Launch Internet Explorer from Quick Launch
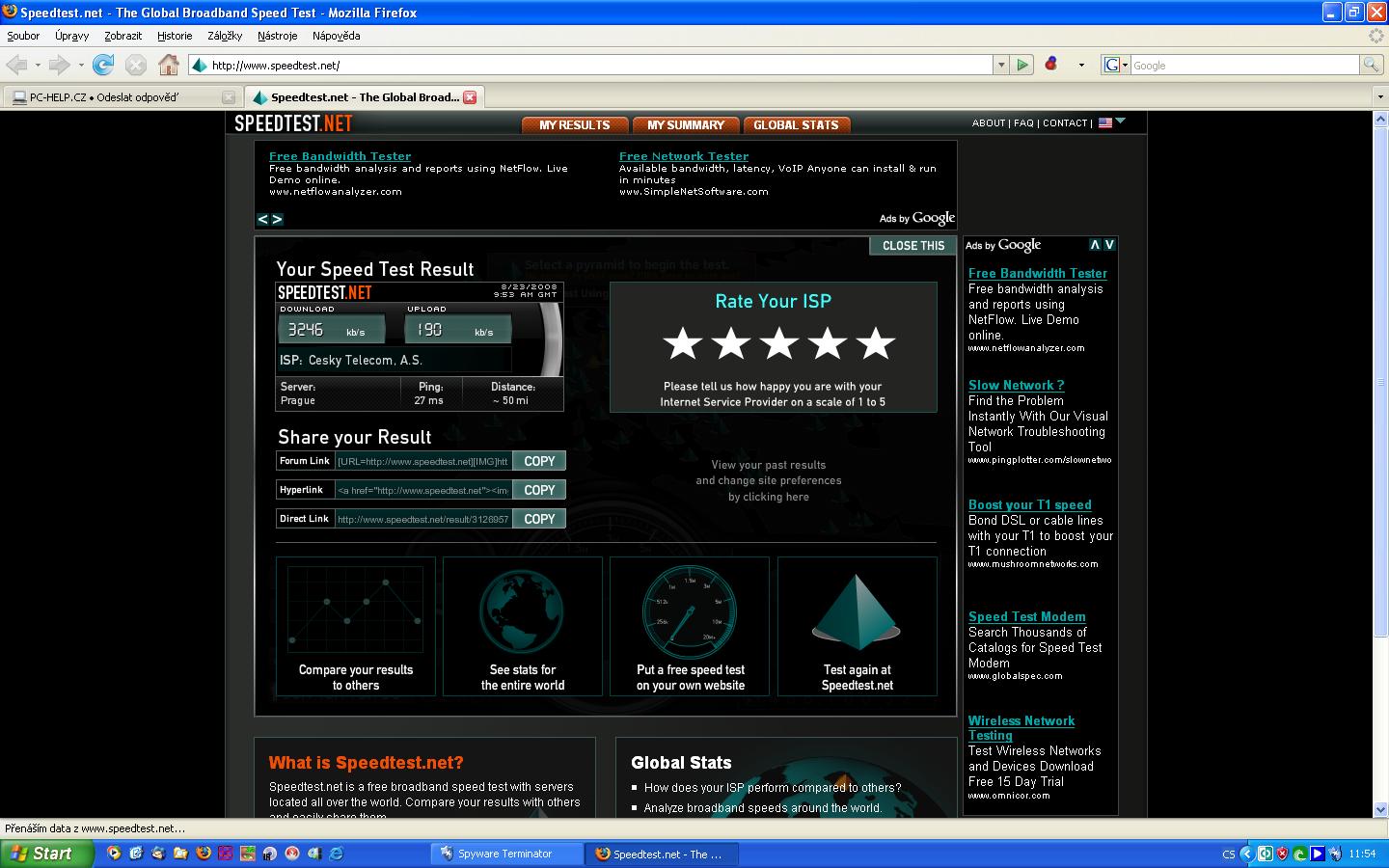Viewport: 1389px width, 868px height. (x=337, y=854)
